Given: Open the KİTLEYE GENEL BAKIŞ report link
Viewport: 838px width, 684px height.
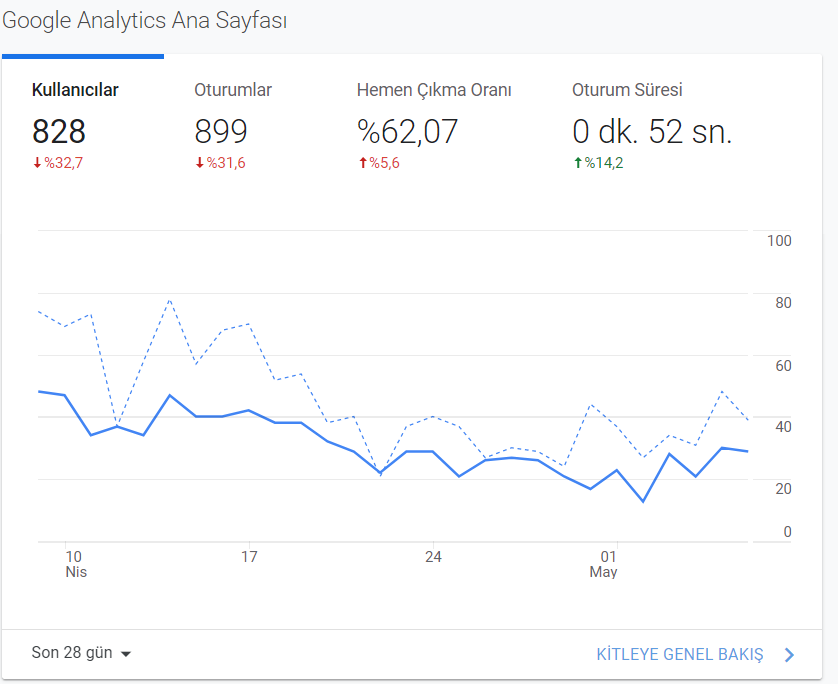Looking at the screenshot, I should (x=680, y=655).
